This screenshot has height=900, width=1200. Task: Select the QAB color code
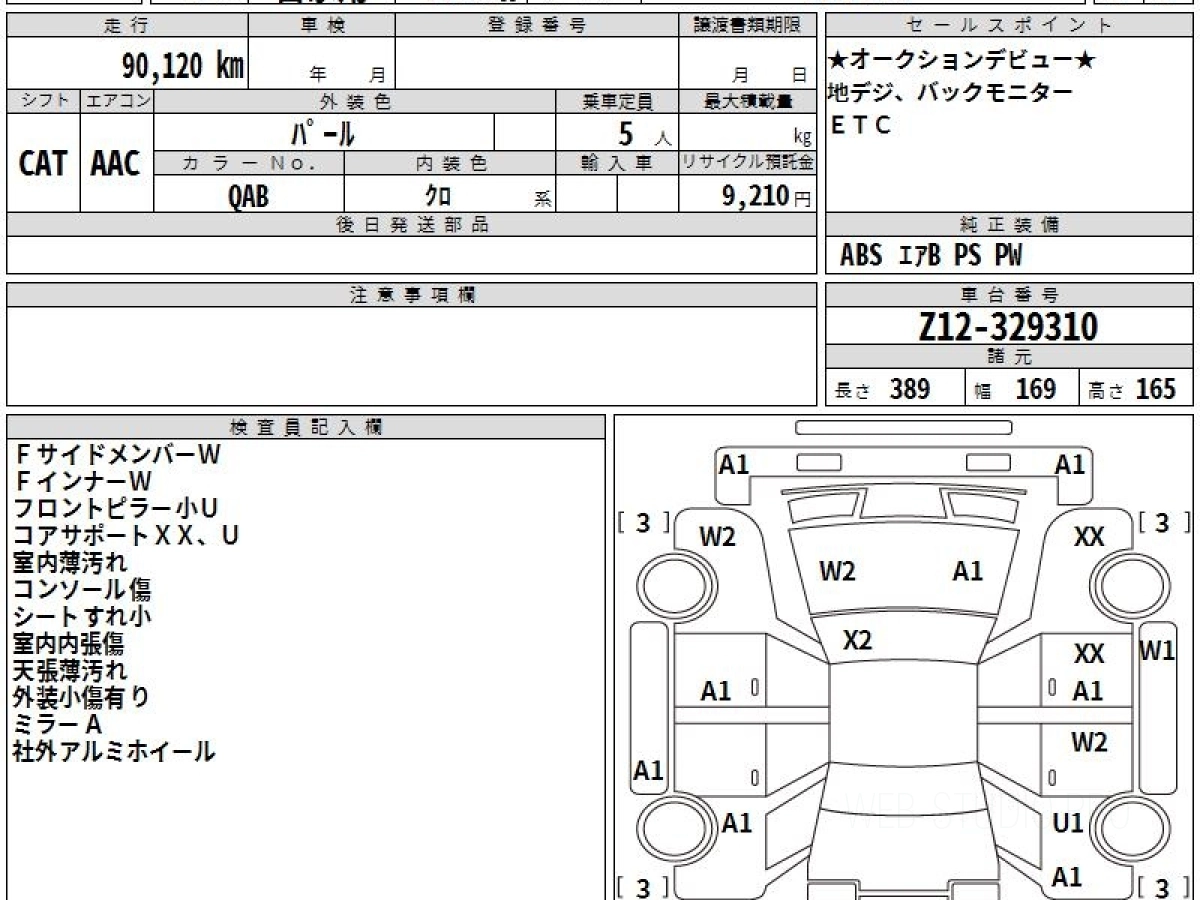[248, 195]
